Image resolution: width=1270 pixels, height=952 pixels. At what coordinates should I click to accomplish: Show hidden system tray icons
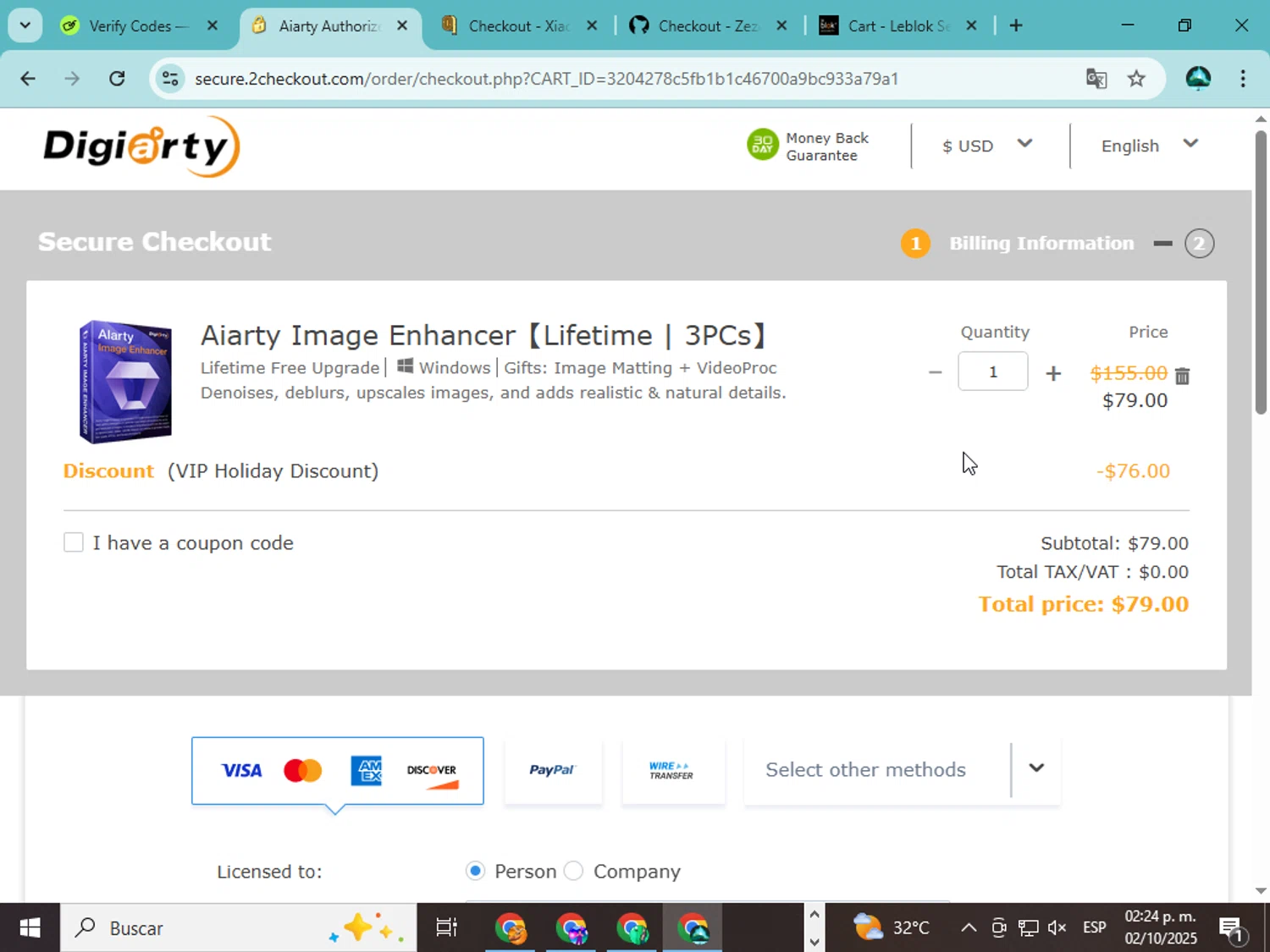pos(969,928)
